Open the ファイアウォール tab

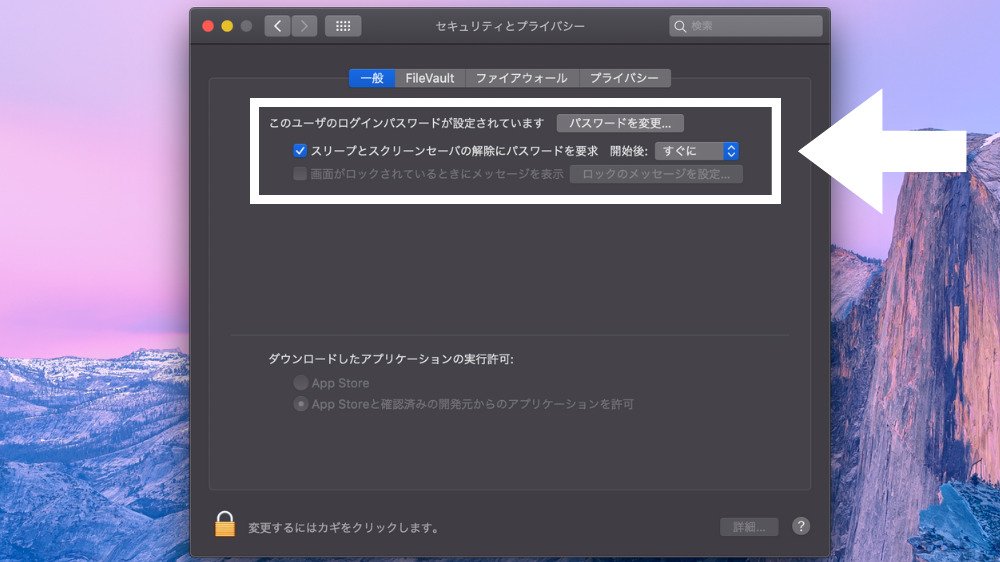522,78
